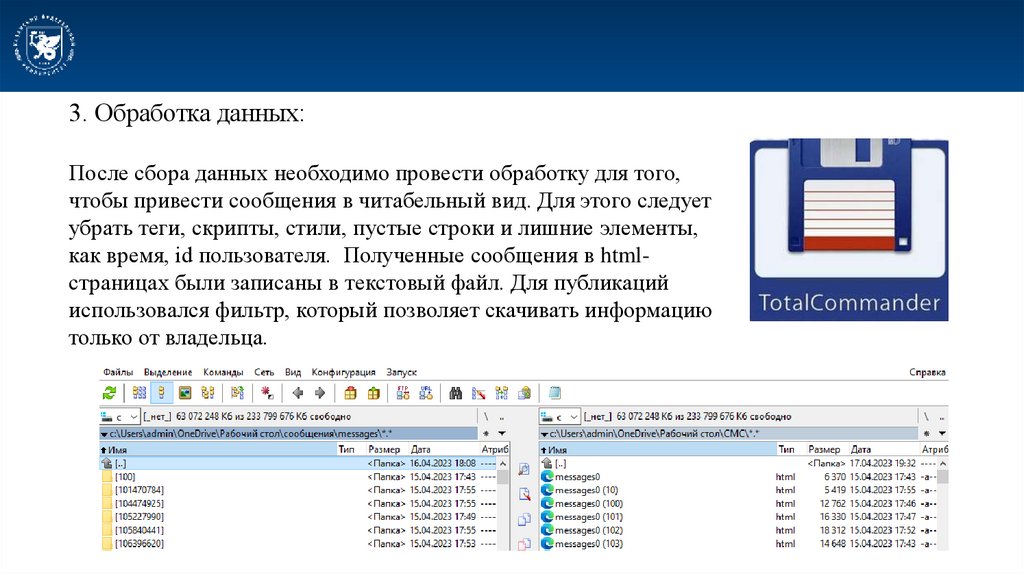
Task: Click the multi-rename tool icon
Action: pos(479,393)
